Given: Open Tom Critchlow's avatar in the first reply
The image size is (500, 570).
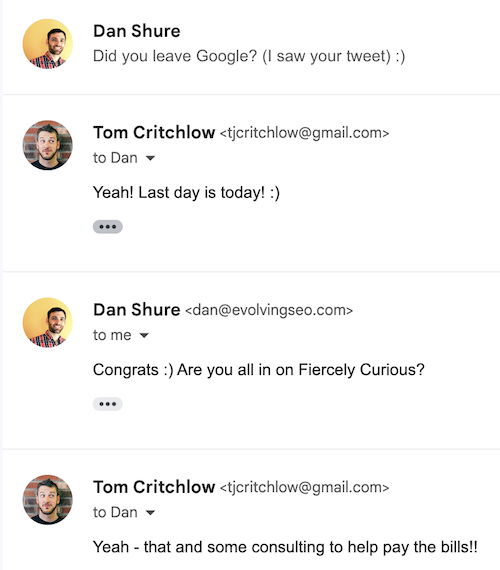Looking at the screenshot, I should (48, 145).
